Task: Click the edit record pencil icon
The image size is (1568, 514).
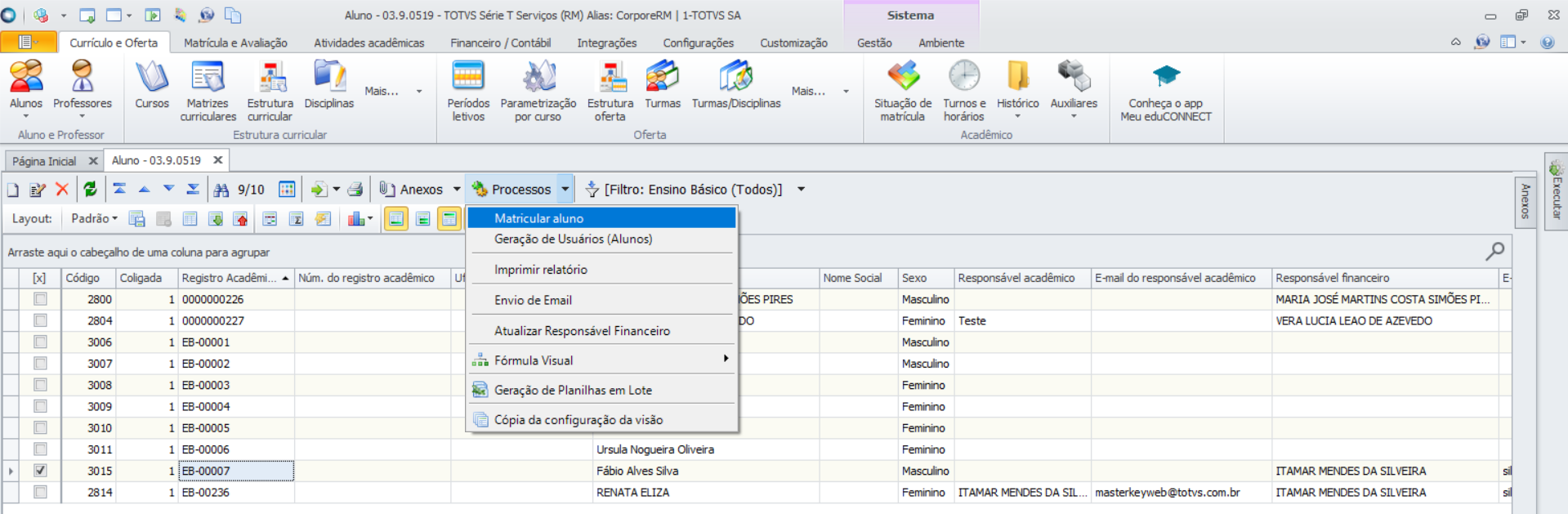Action: [38, 190]
